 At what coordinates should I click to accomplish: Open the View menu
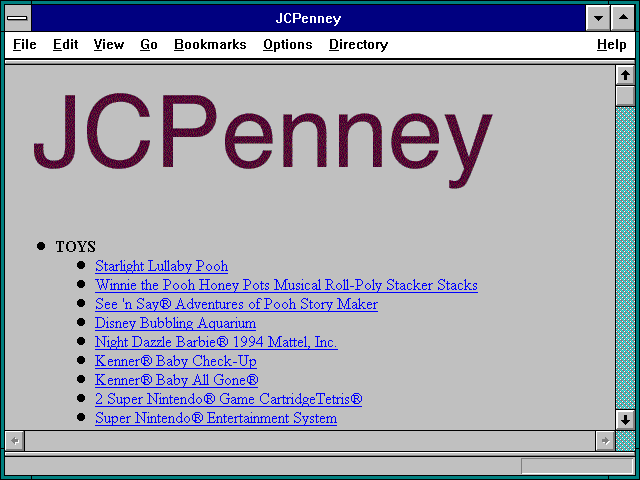coord(109,44)
